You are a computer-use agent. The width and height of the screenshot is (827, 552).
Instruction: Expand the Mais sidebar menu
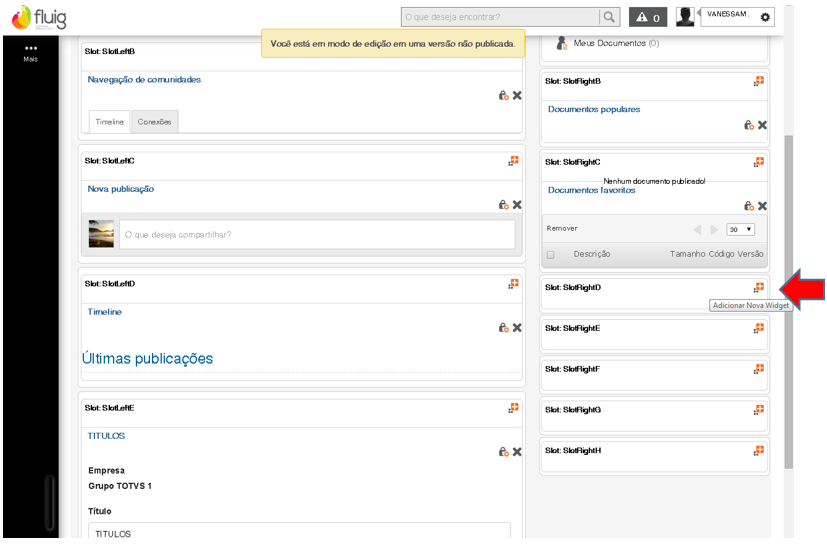pyautogui.click(x=30, y=52)
